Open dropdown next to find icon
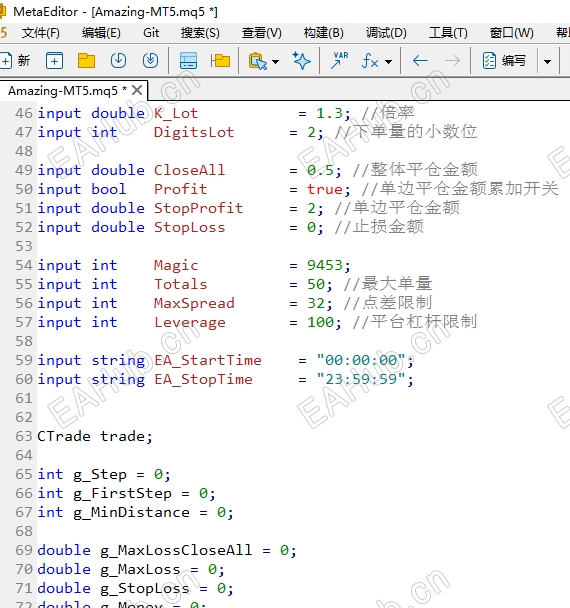 [275, 61]
